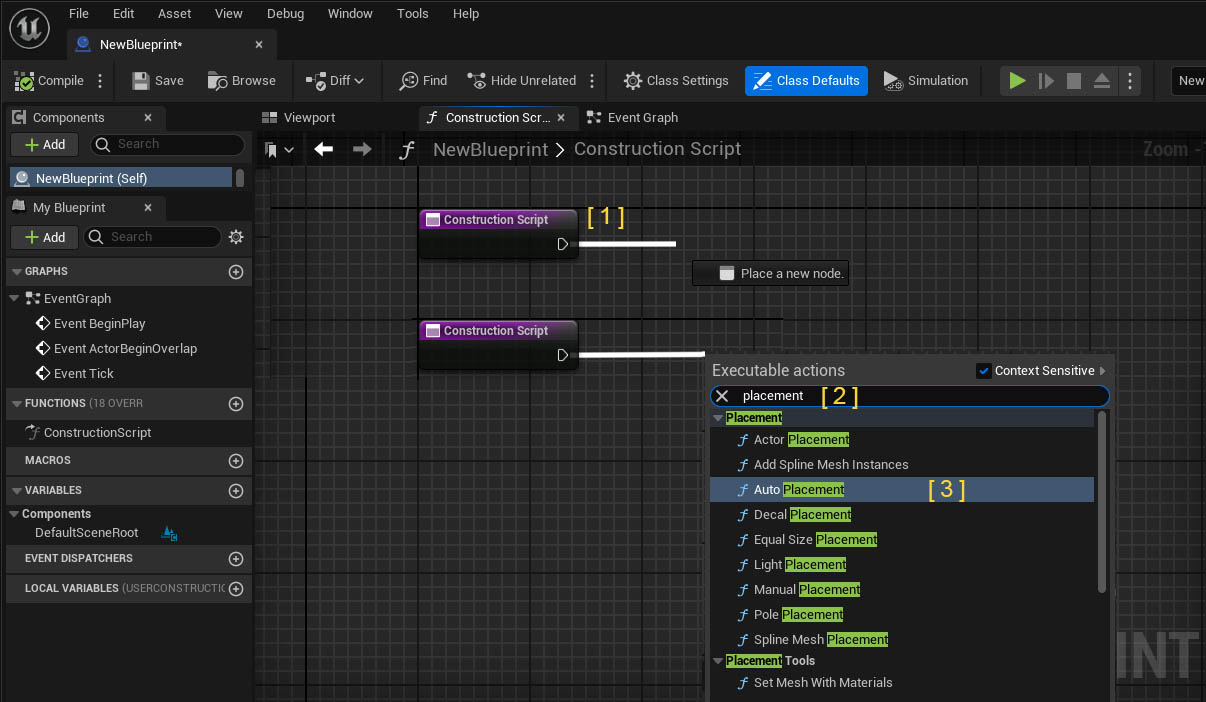The width and height of the screenshot is (1206, 702).
Task: Open compile options three-dot menu
Action: [100, 81]
